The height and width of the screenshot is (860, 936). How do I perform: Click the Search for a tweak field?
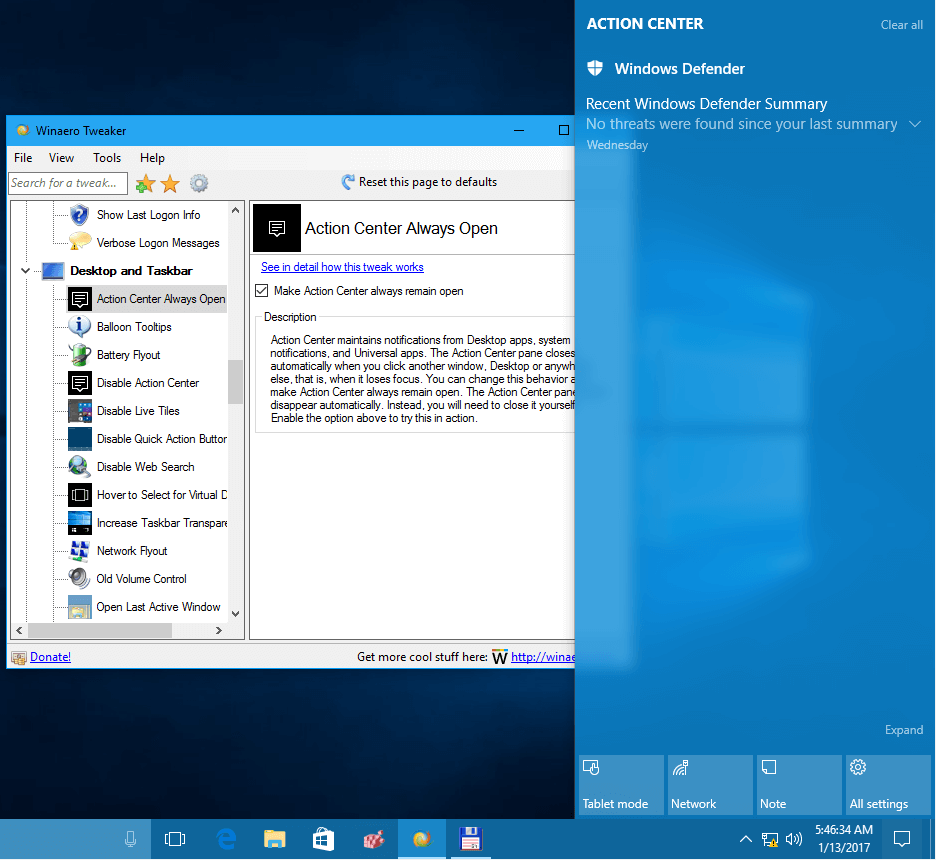pyautogui.click(x=68, y=183)
